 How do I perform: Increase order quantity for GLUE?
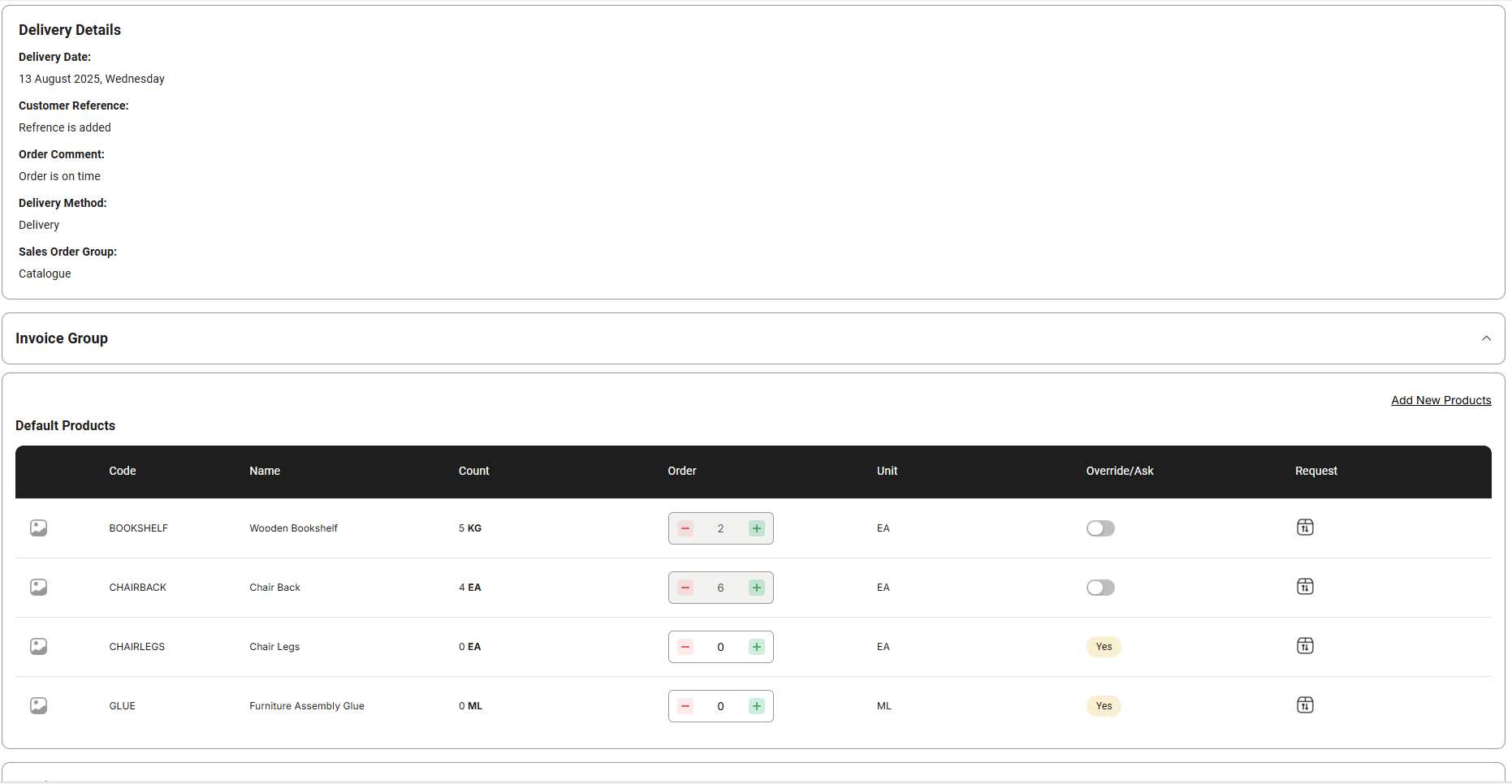pyautogui.click(x=757, y=706)
